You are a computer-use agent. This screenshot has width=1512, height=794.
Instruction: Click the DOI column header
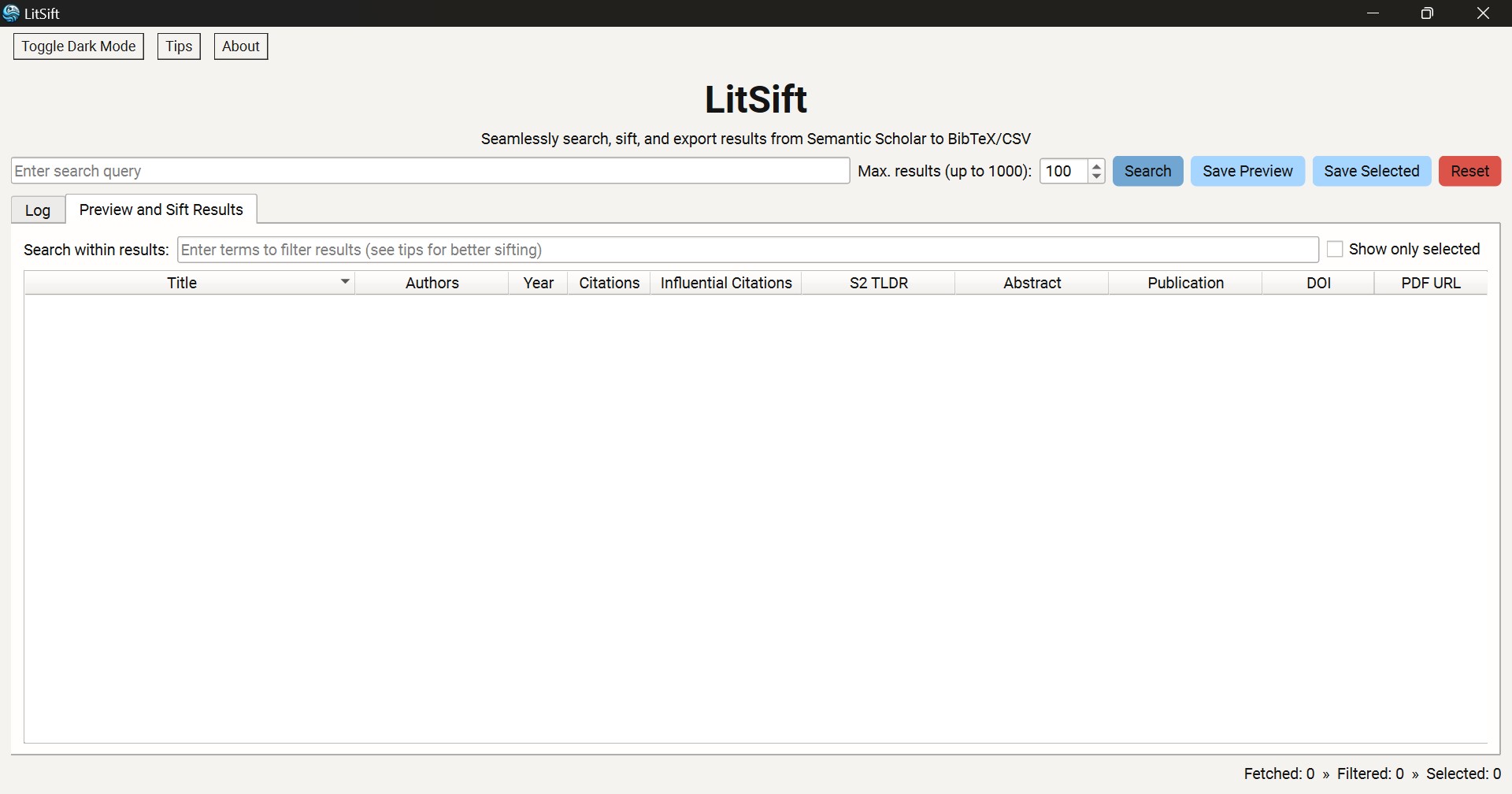(1318, 283)
